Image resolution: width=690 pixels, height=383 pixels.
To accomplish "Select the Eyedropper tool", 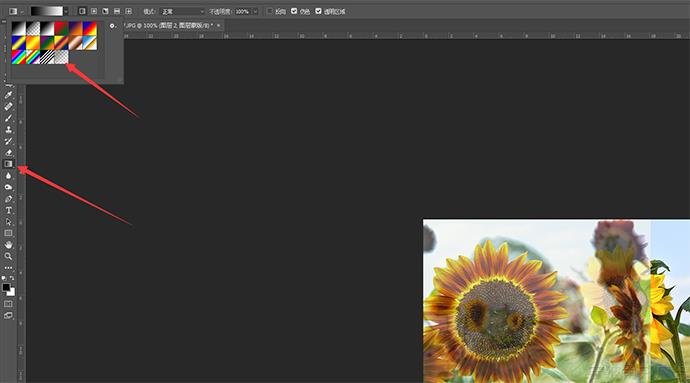I will 8,95.
